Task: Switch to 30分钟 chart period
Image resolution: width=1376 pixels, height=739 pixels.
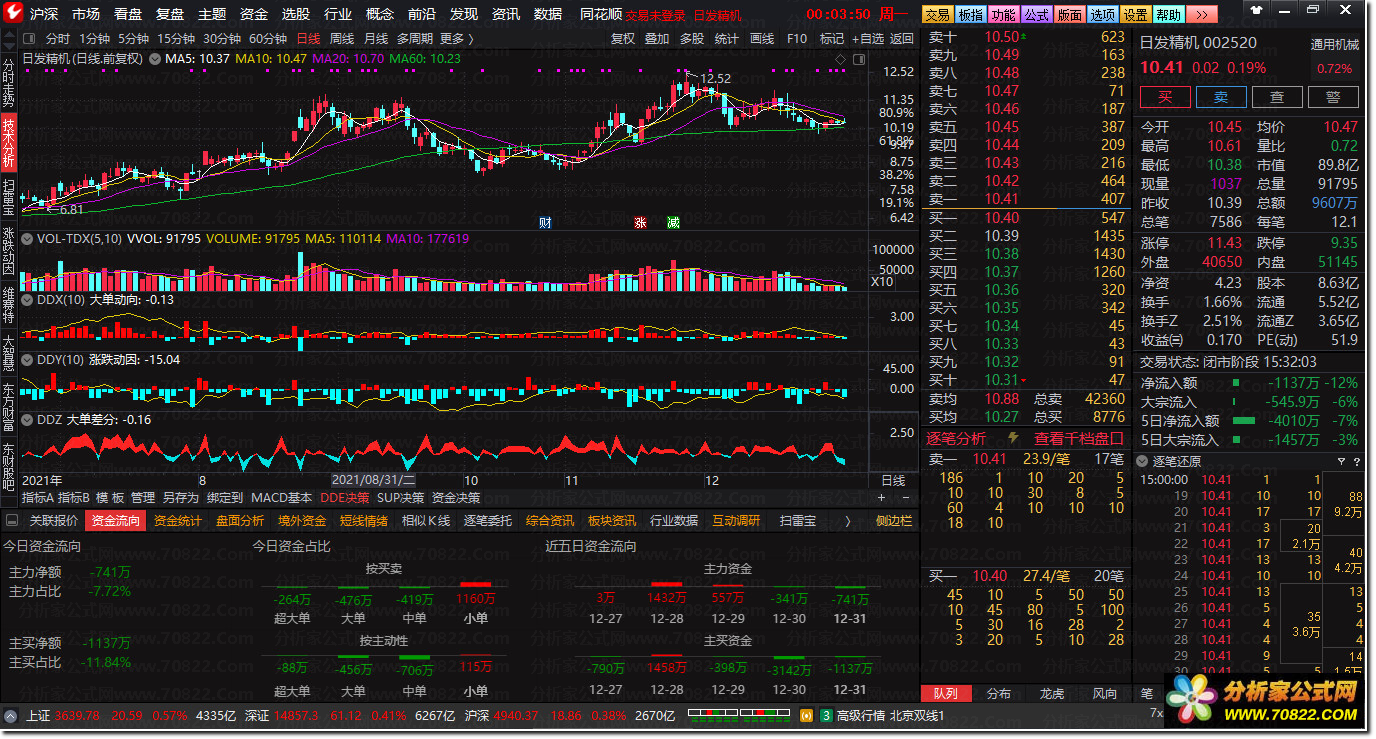Action: [x=222, y=39]
